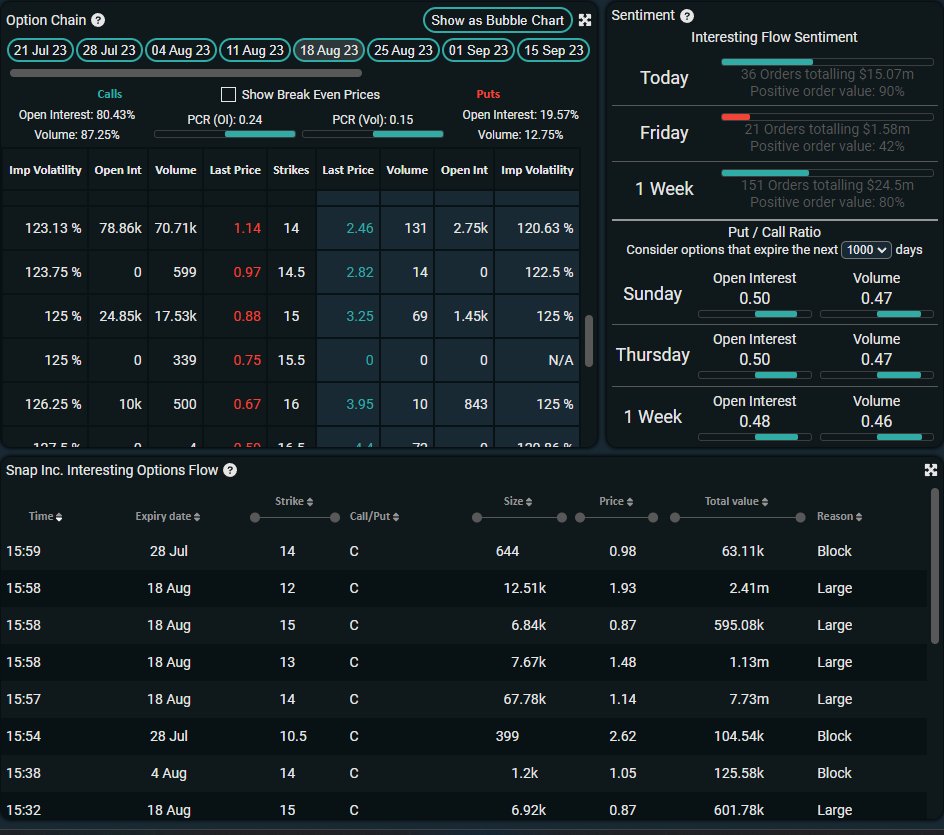Sort the flow table by Total value
The height and width of the screenshot is (835, 944).
(736, 501)
